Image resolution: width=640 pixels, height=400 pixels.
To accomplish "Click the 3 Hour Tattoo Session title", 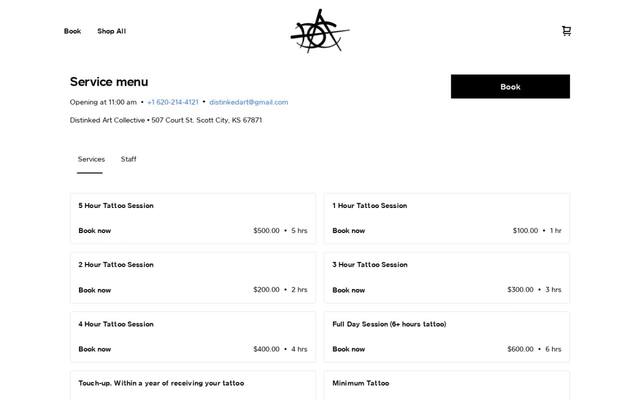I will pos(370,265).
